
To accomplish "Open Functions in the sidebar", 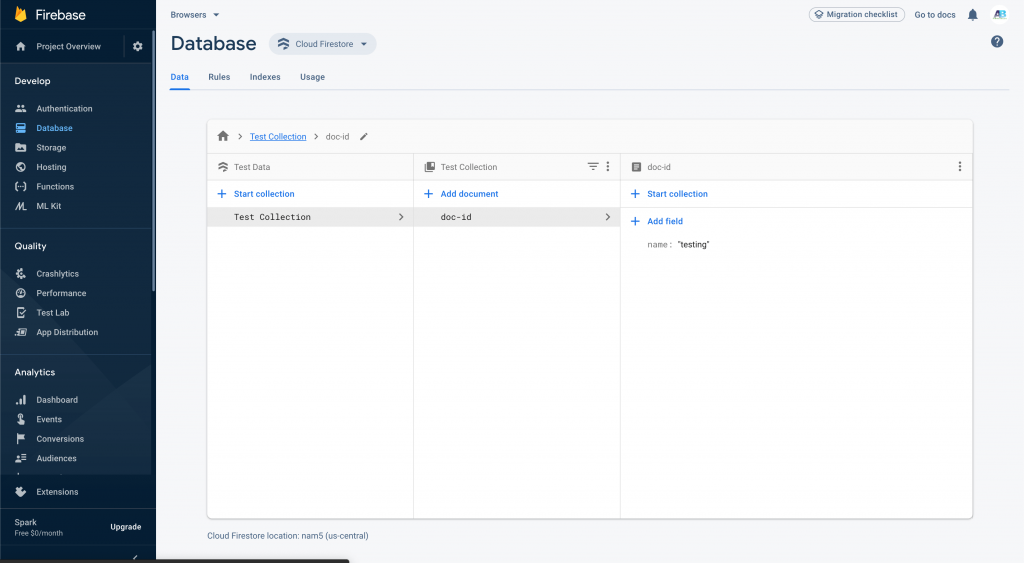I will click(x=55, y=187).
